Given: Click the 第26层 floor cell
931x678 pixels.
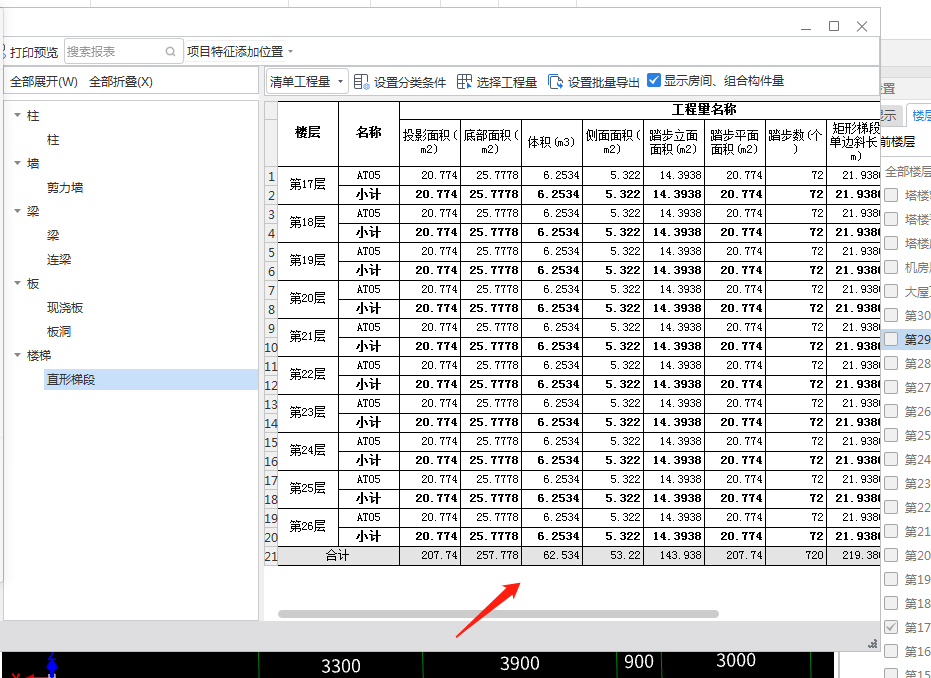Looking at the screenshot, I should pos(308,527).
